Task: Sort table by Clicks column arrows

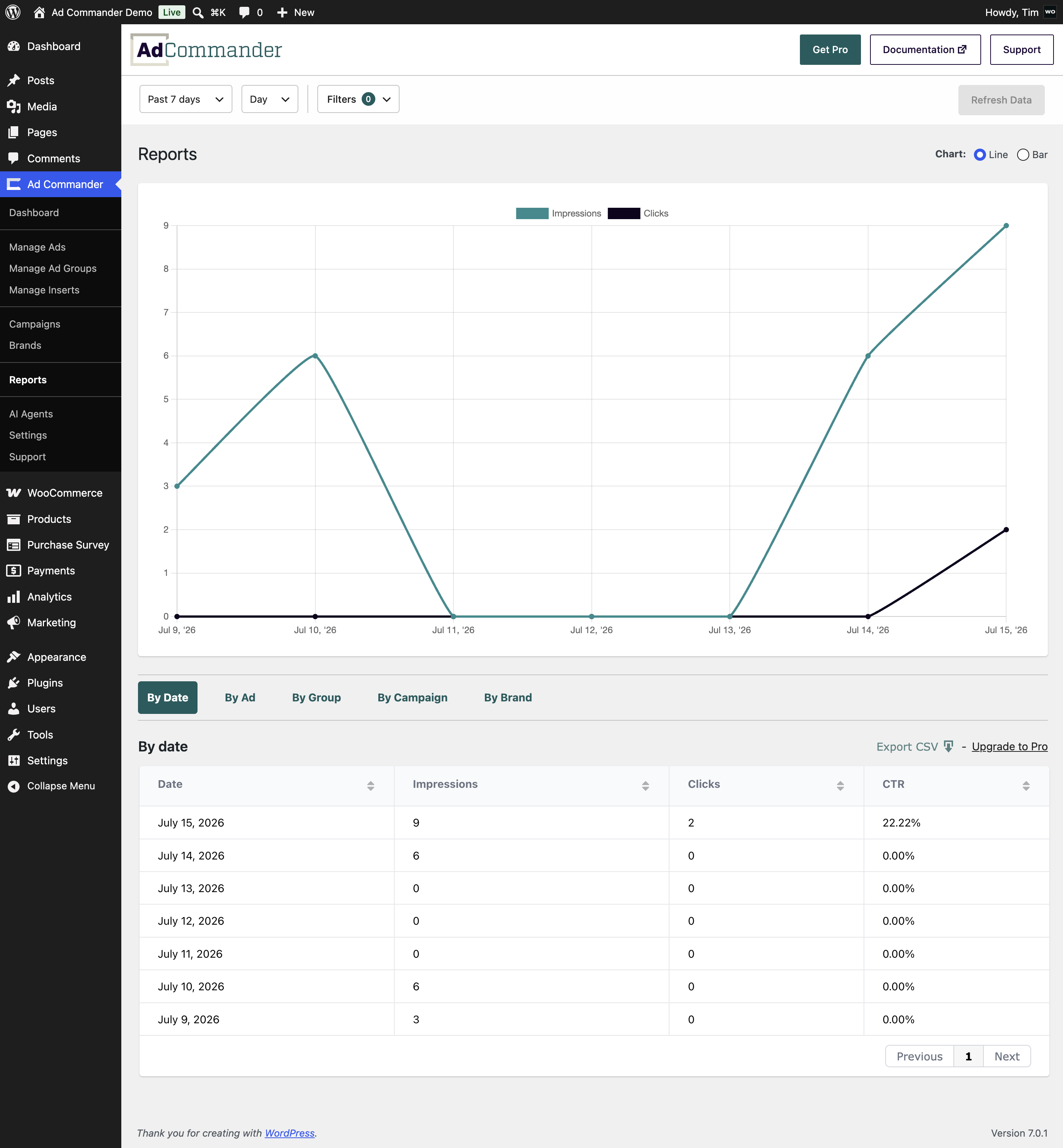Action: [x=840, y=786]
